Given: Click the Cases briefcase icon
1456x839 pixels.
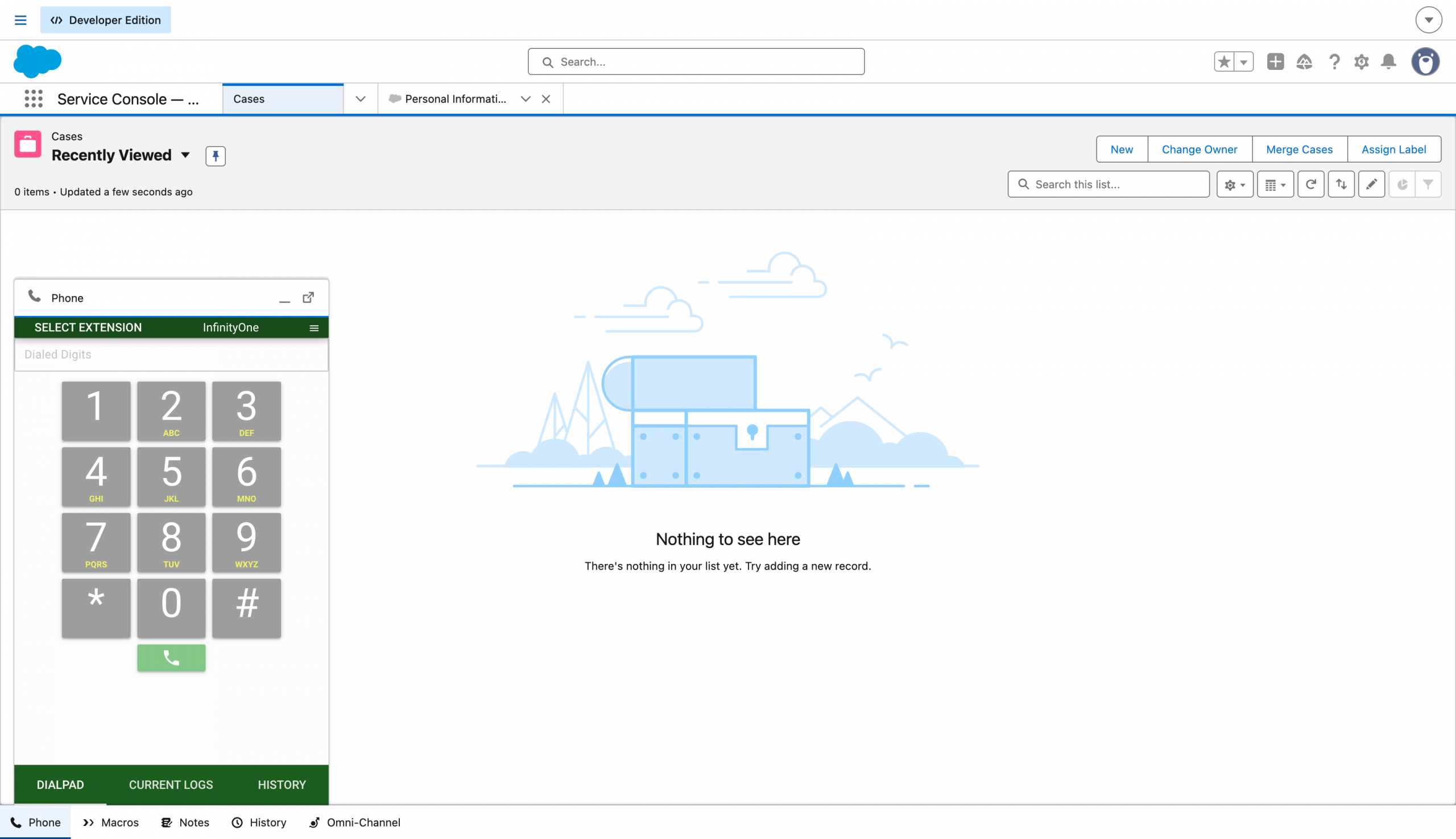Looking at the screenshot, I should (x=28, y=144).
